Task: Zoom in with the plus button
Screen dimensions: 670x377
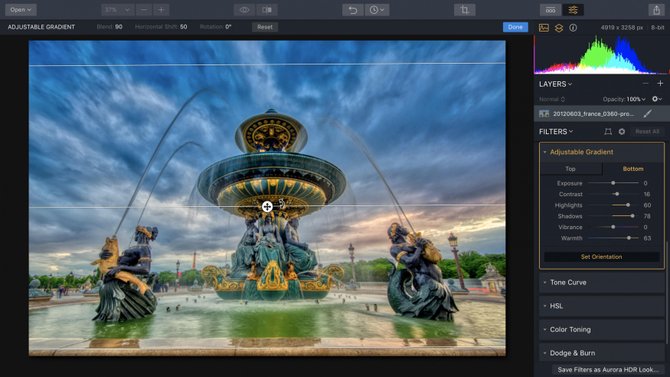Action: (161, 10)
